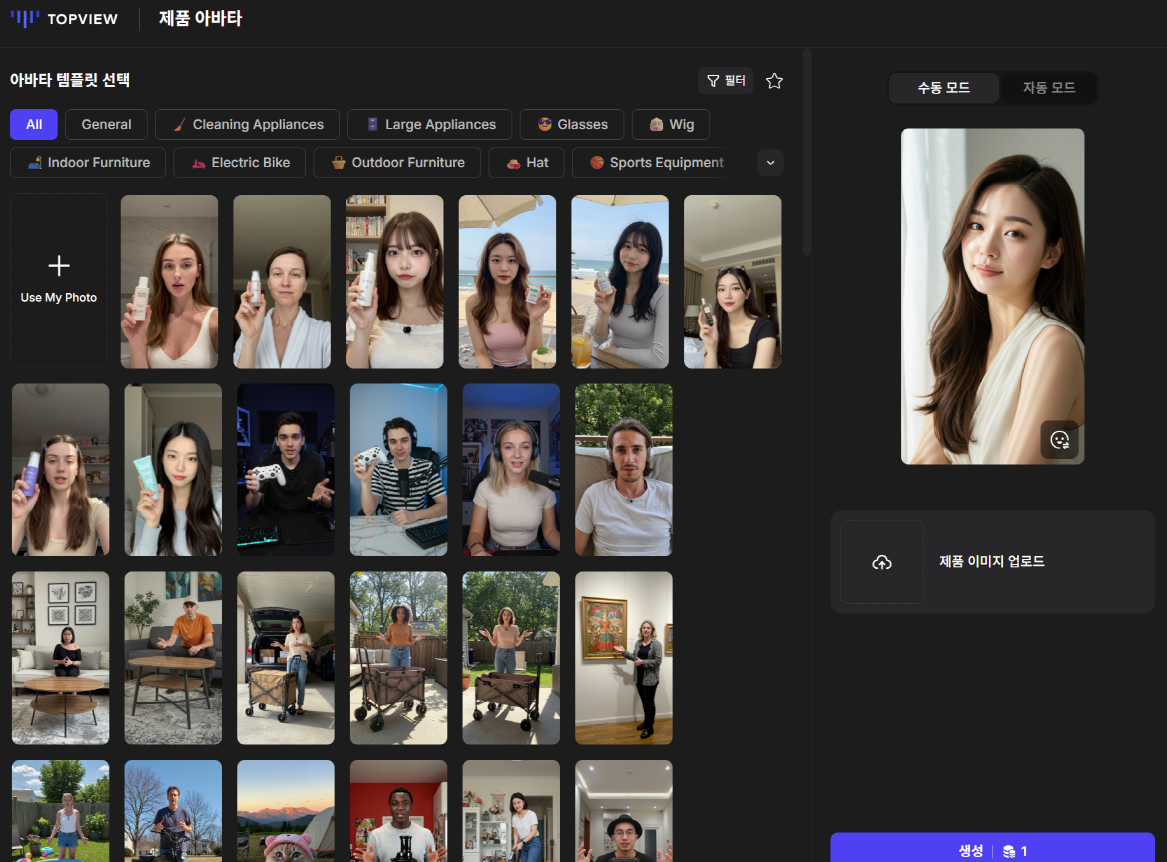Select the man in hat in hallway avatar

624,811
